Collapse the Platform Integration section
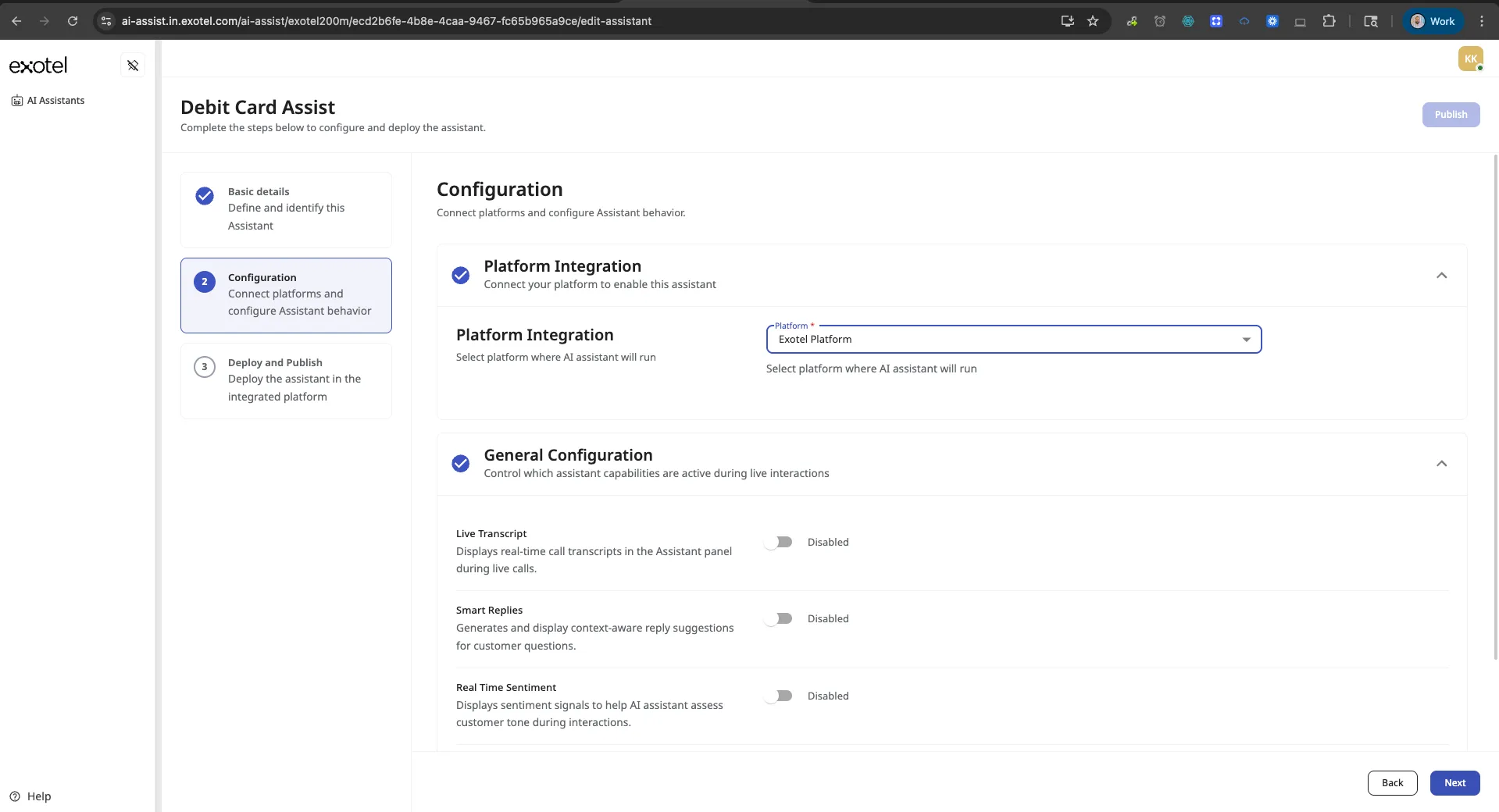 (1441, 276)
